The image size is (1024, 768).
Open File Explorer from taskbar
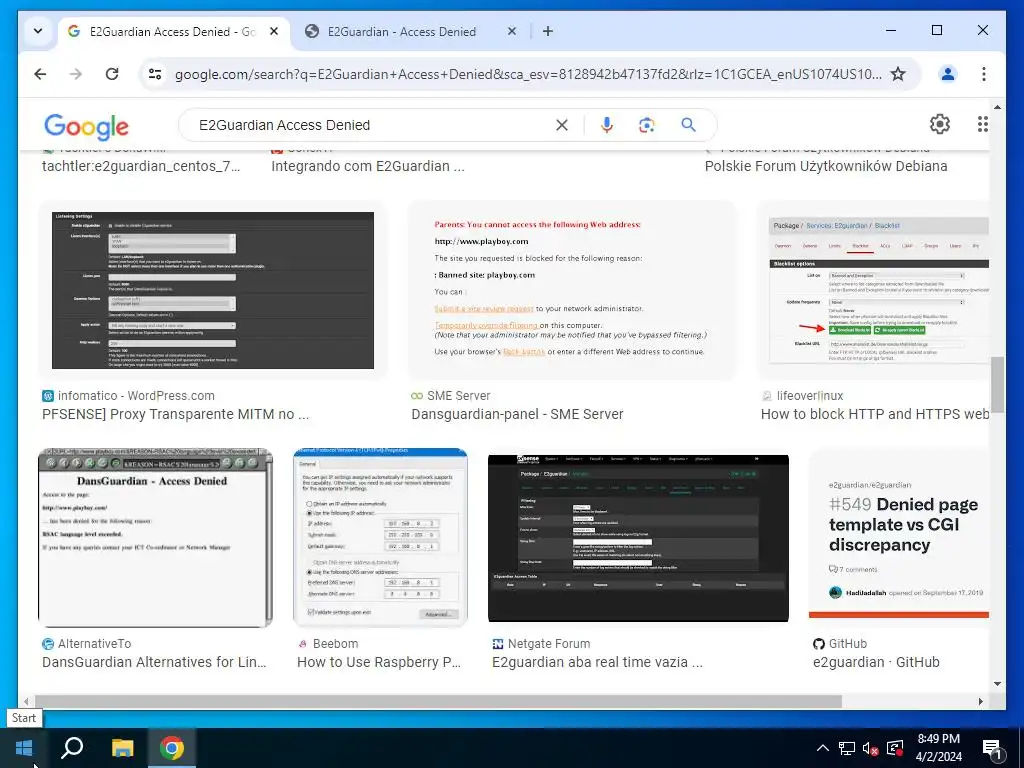click(122, 748)
